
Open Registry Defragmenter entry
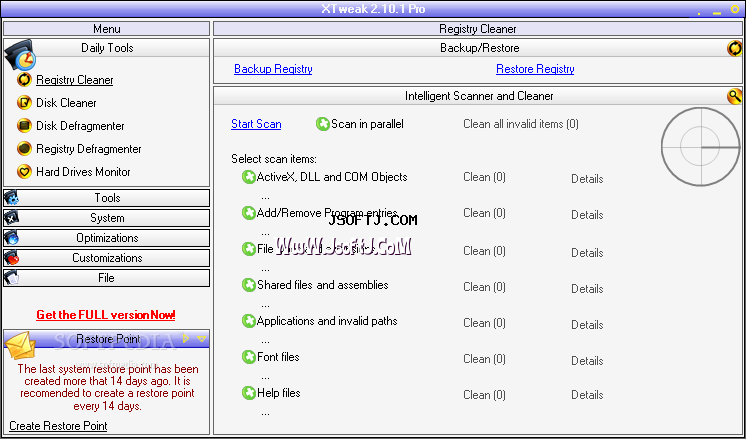pyautogui.click(x=88, y=149)
